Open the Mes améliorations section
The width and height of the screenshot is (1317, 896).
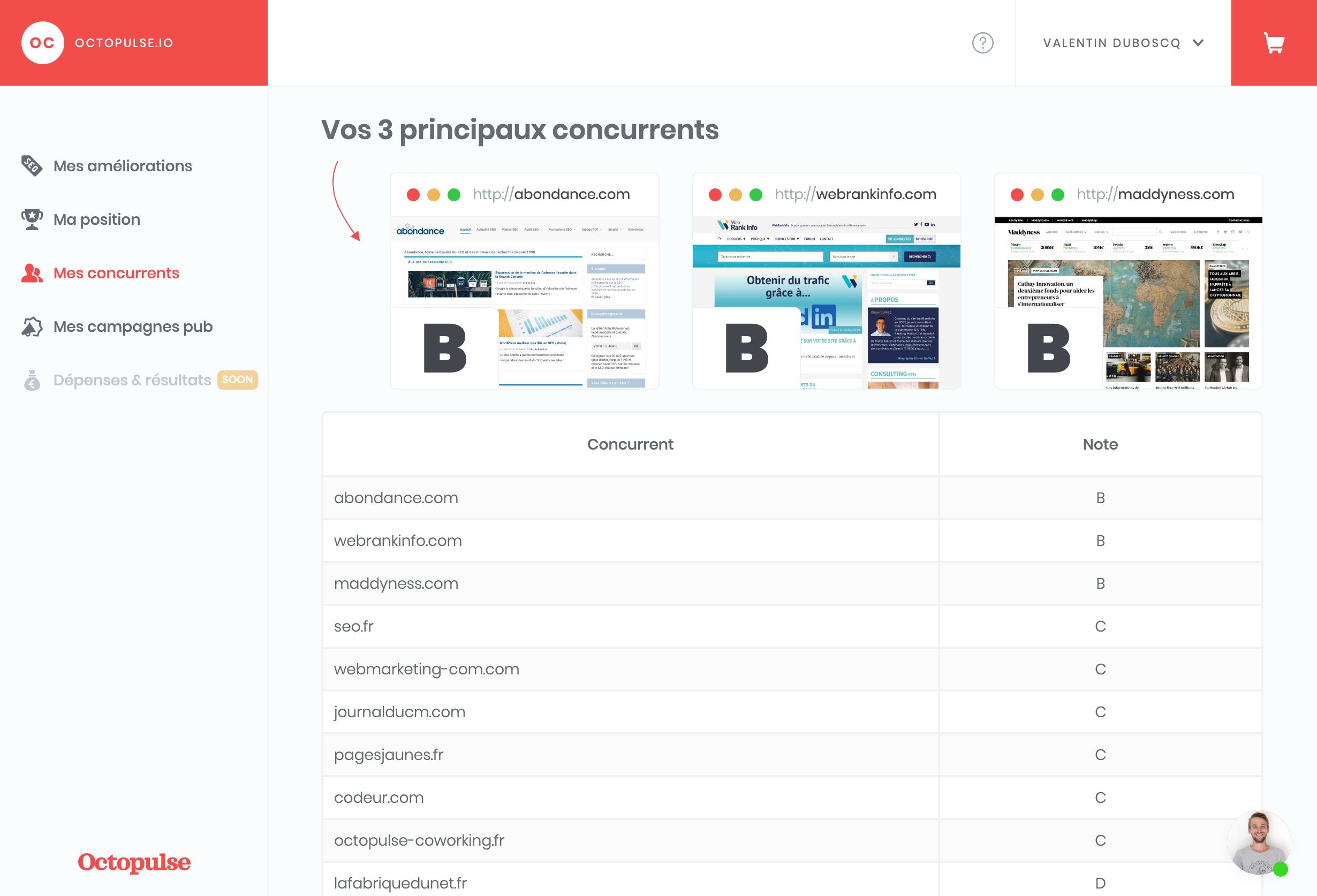click(x=123, y=166)
